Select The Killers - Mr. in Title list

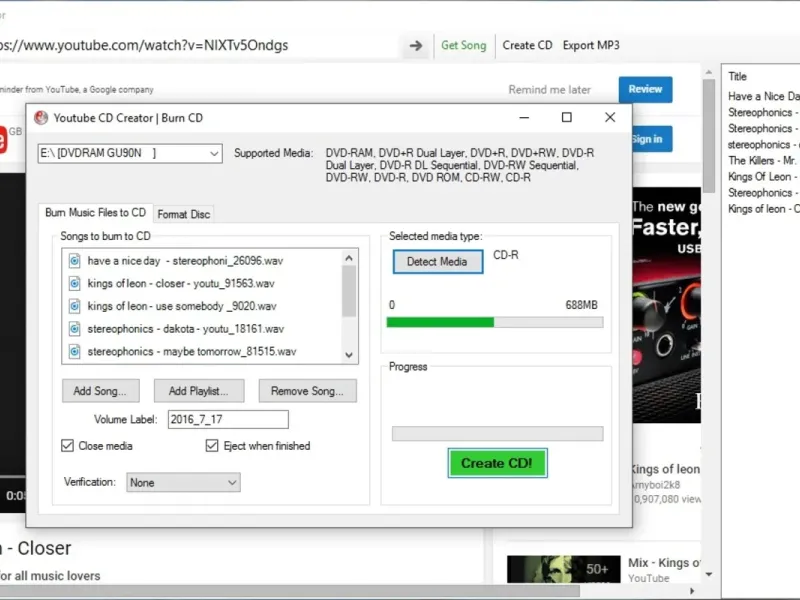coord(762,161)
